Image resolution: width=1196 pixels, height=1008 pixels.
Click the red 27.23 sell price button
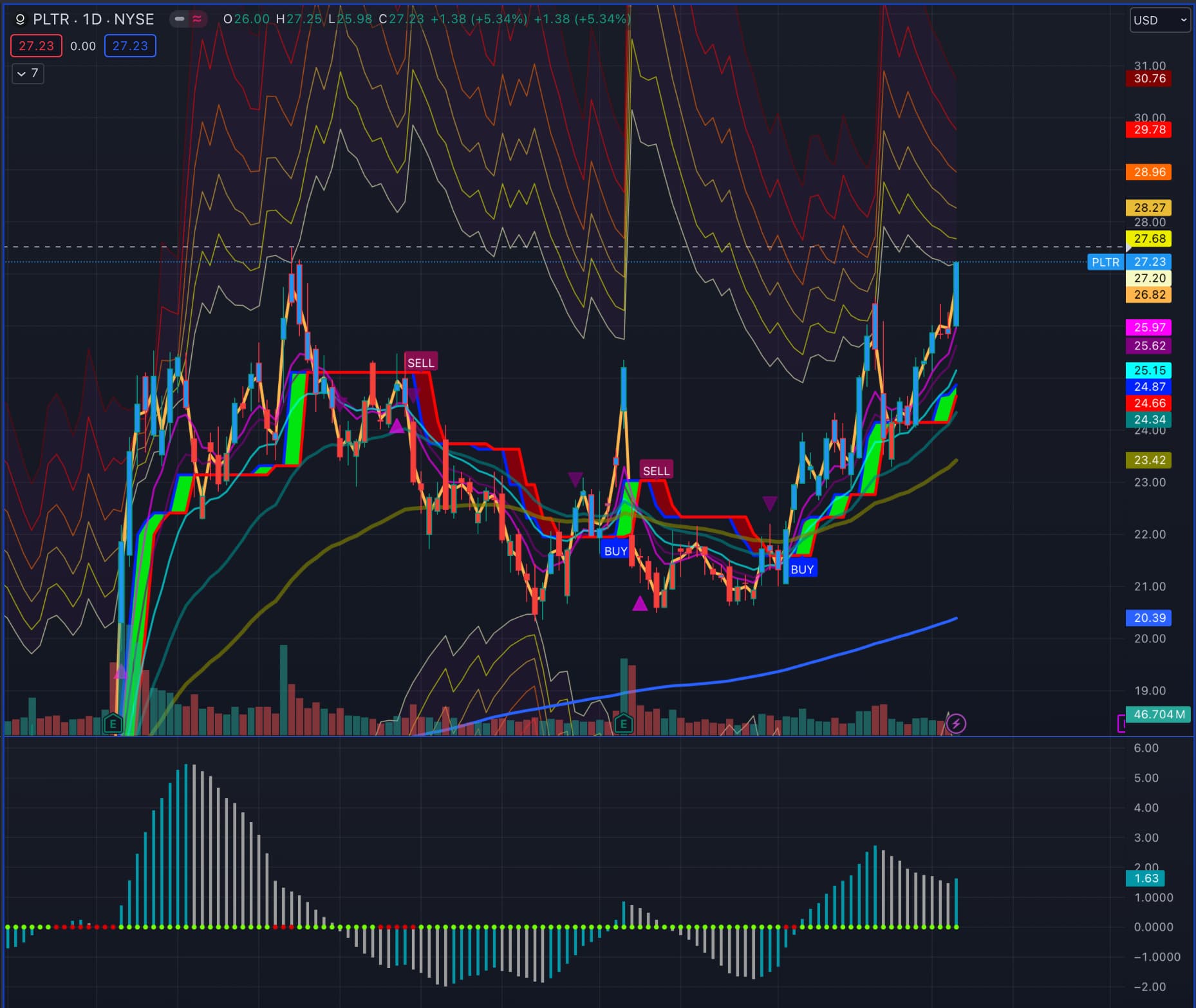point(36,46)
